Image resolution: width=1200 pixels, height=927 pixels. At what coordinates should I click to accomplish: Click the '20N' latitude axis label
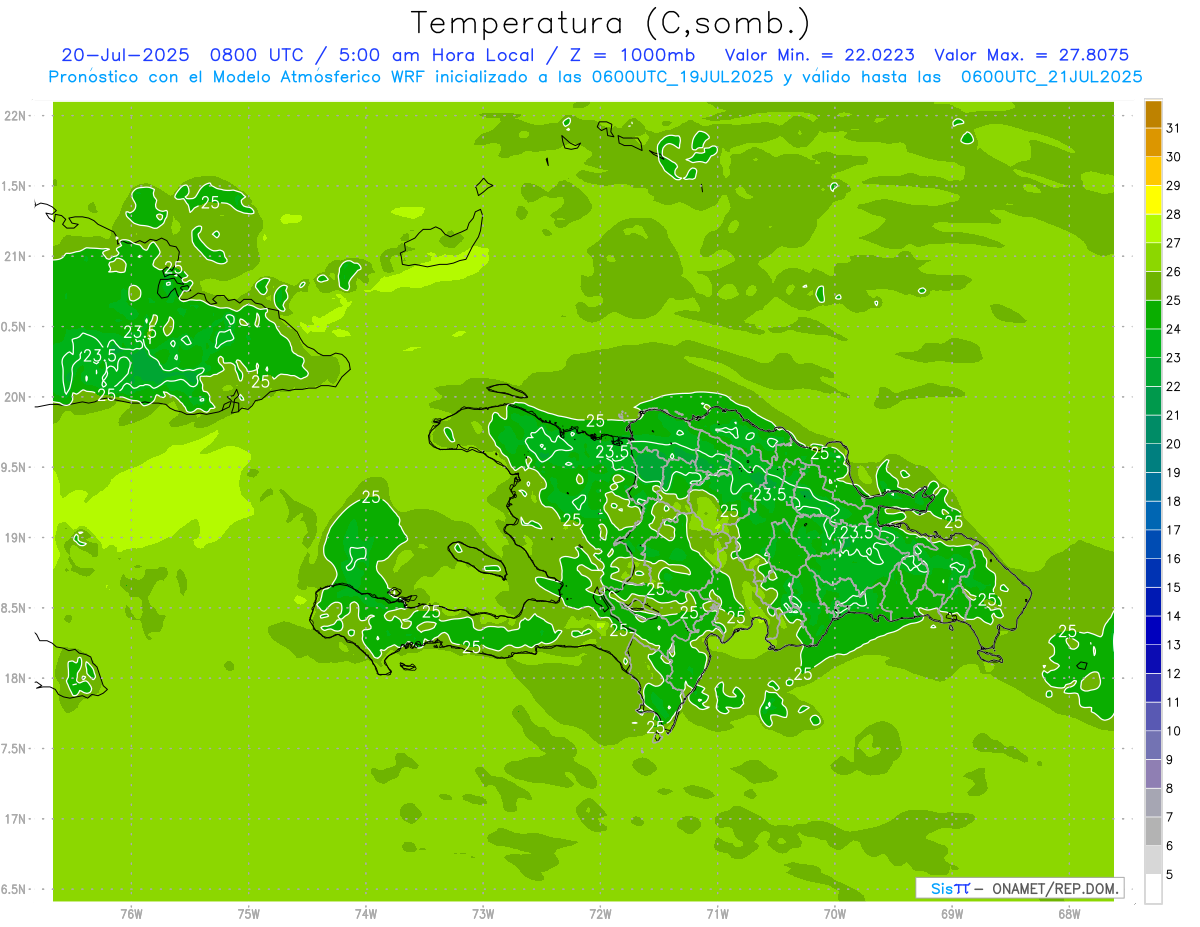click(x=15, y=397)
